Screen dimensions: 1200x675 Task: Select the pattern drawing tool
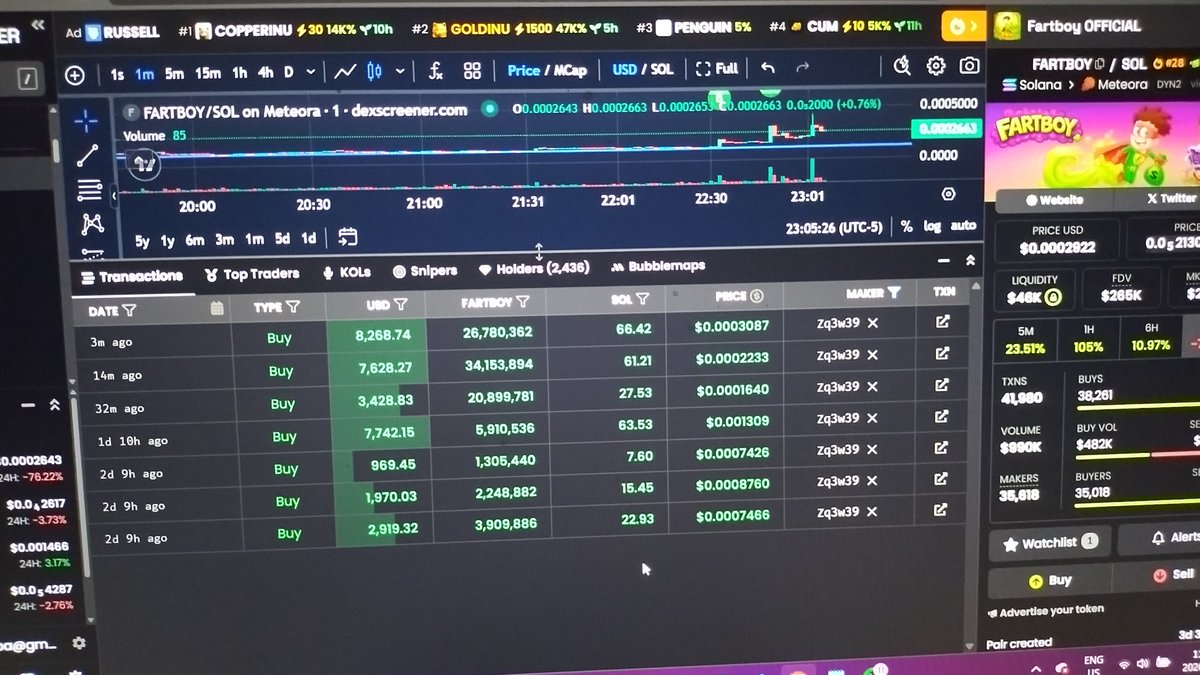point(92,223)
